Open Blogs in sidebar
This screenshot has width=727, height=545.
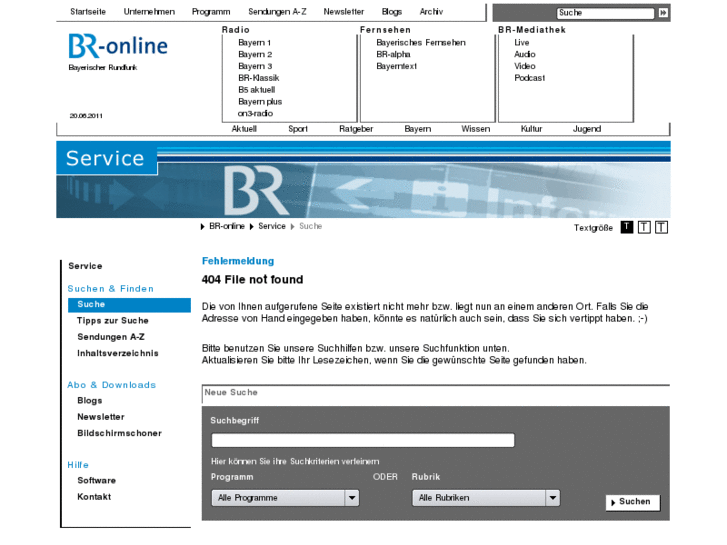(x=89, y=400)
